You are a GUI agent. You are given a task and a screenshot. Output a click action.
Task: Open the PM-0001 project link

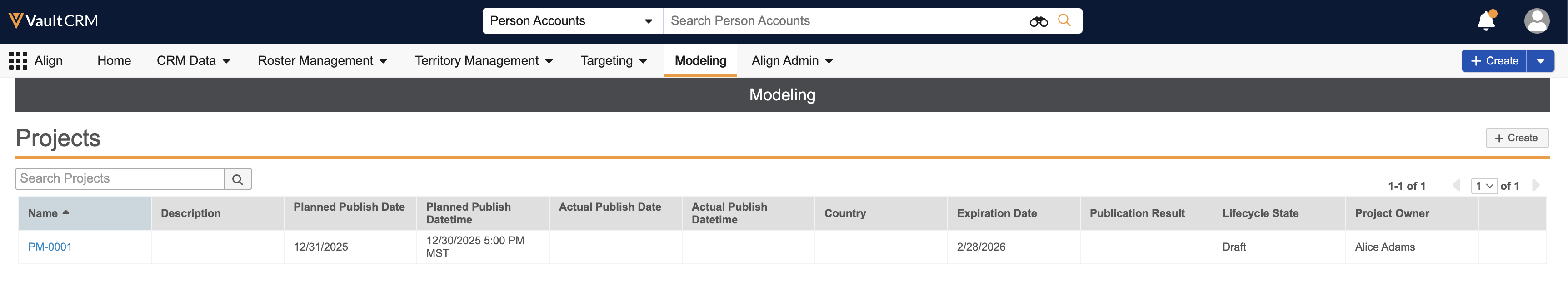(x=50, y=247)
